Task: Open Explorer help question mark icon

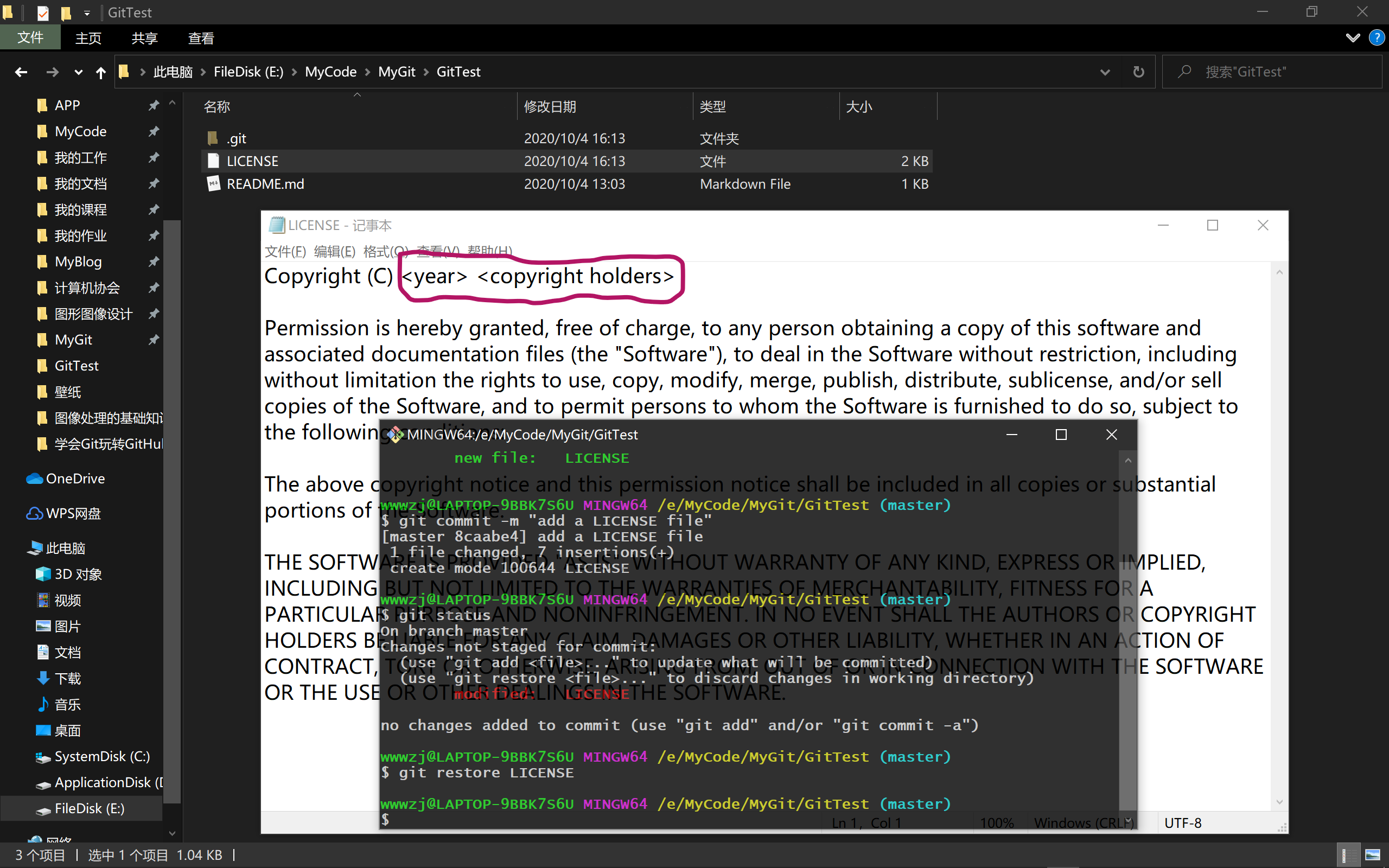Action: coord(1377,39)
